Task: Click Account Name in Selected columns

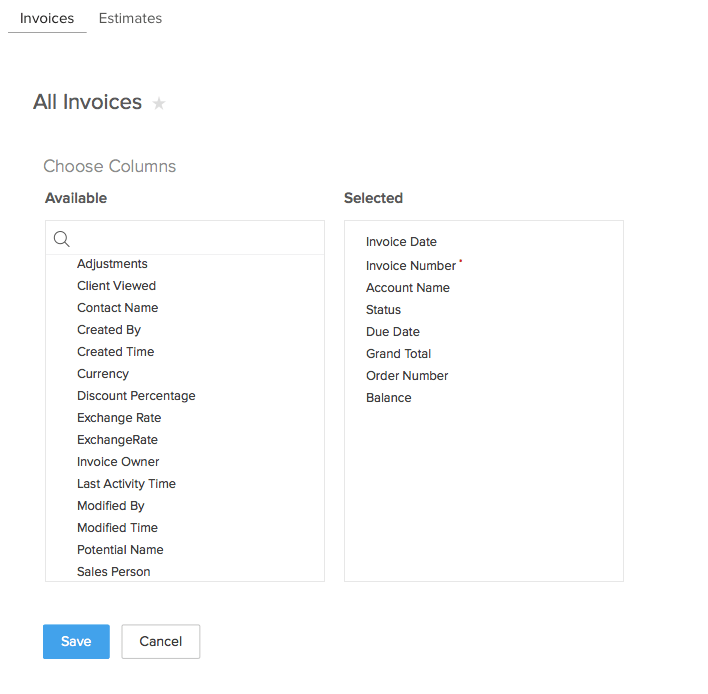Action: point(408,288)
